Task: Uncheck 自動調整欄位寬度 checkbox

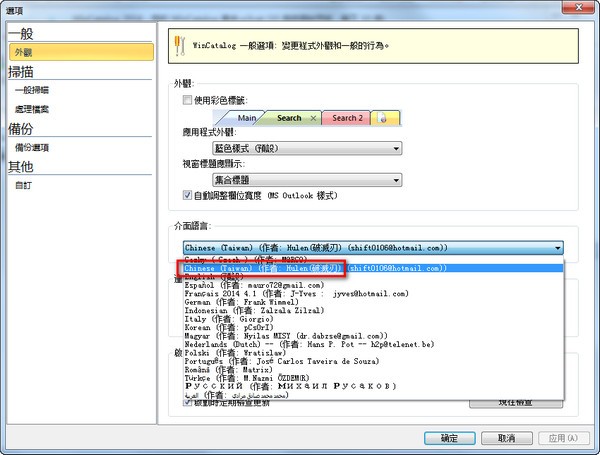Action: (x=187, y=195)
